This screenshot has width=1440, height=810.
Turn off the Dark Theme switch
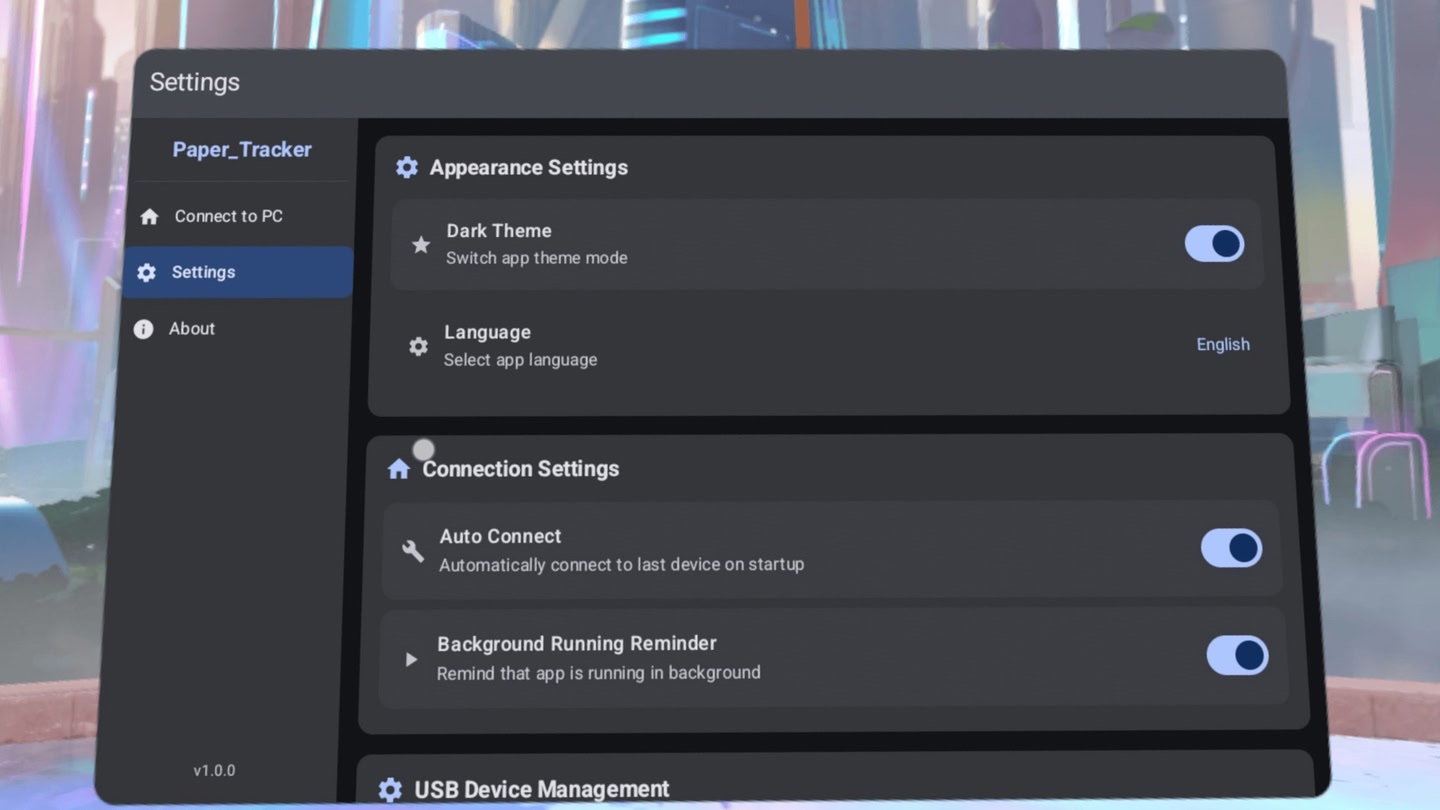click(1214, 244)
